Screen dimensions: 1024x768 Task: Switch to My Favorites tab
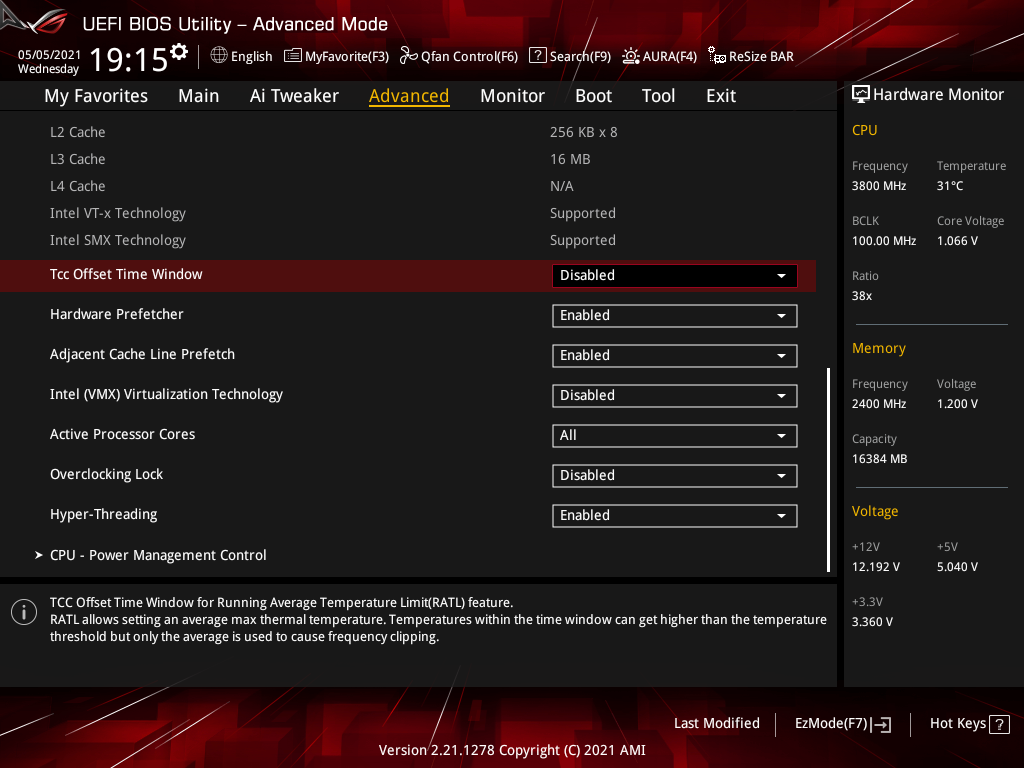[96, 96]
